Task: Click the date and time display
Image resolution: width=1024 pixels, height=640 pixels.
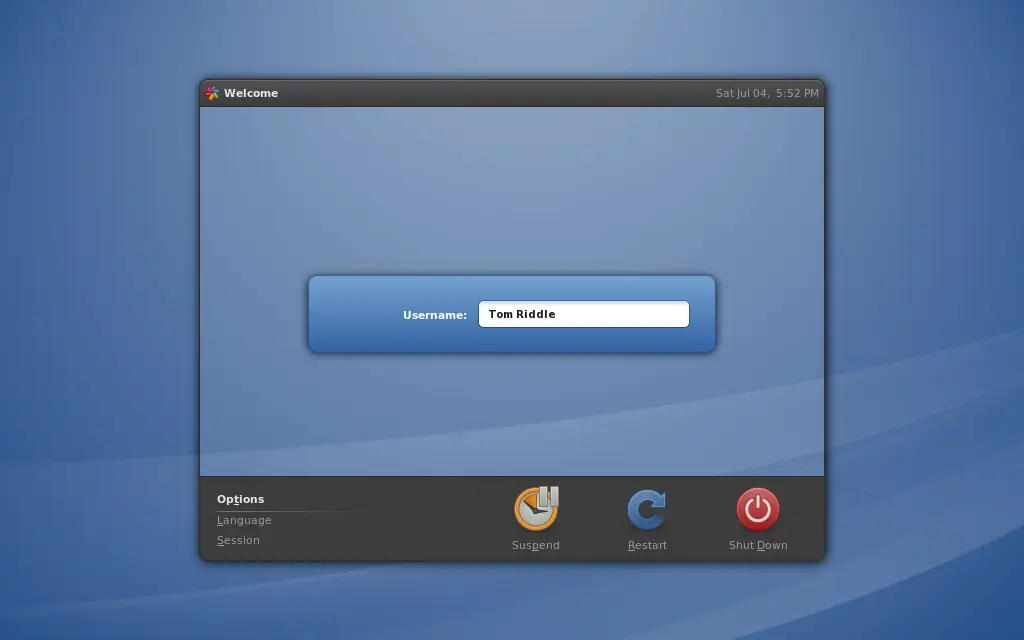Action: (767, 93)
